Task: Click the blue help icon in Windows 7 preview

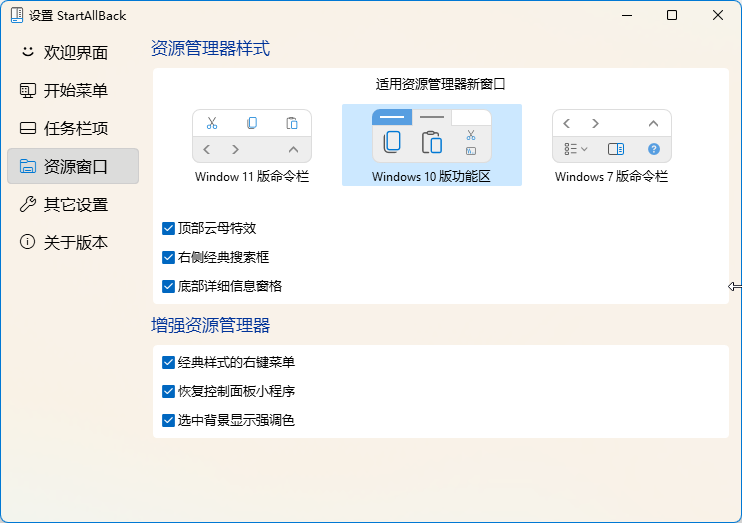Action: click(x=654, y=149)
